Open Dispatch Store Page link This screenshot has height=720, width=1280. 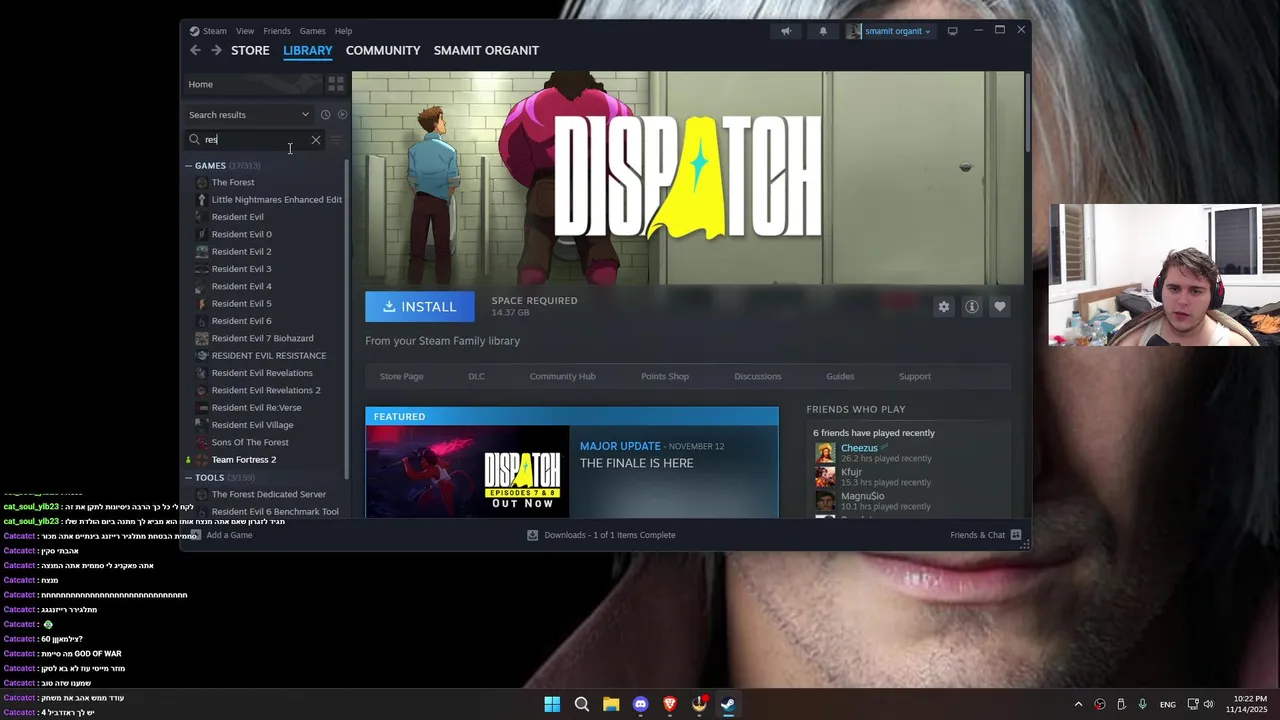[402, 376]
